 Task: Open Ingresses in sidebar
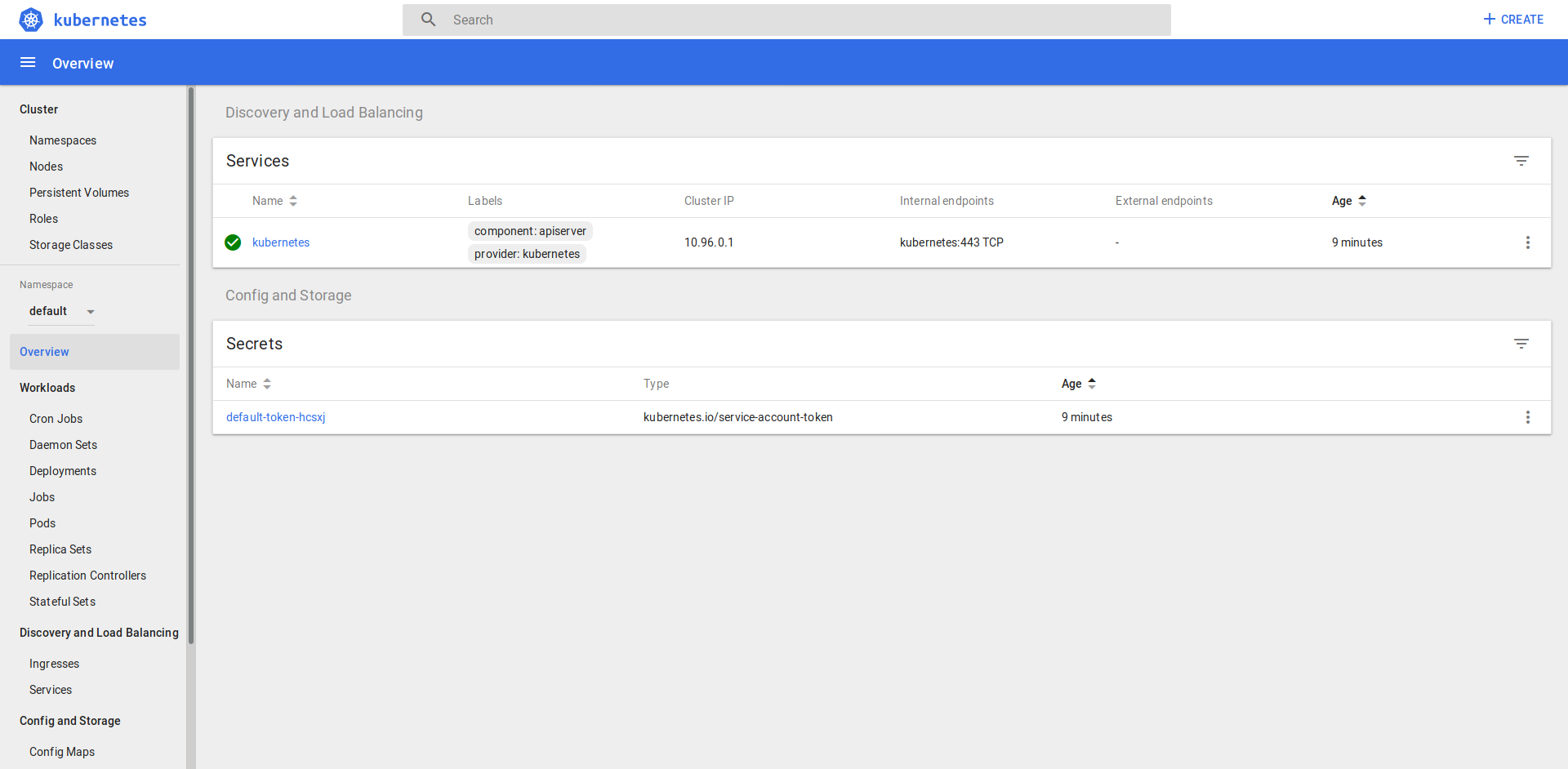coord(54,664)
